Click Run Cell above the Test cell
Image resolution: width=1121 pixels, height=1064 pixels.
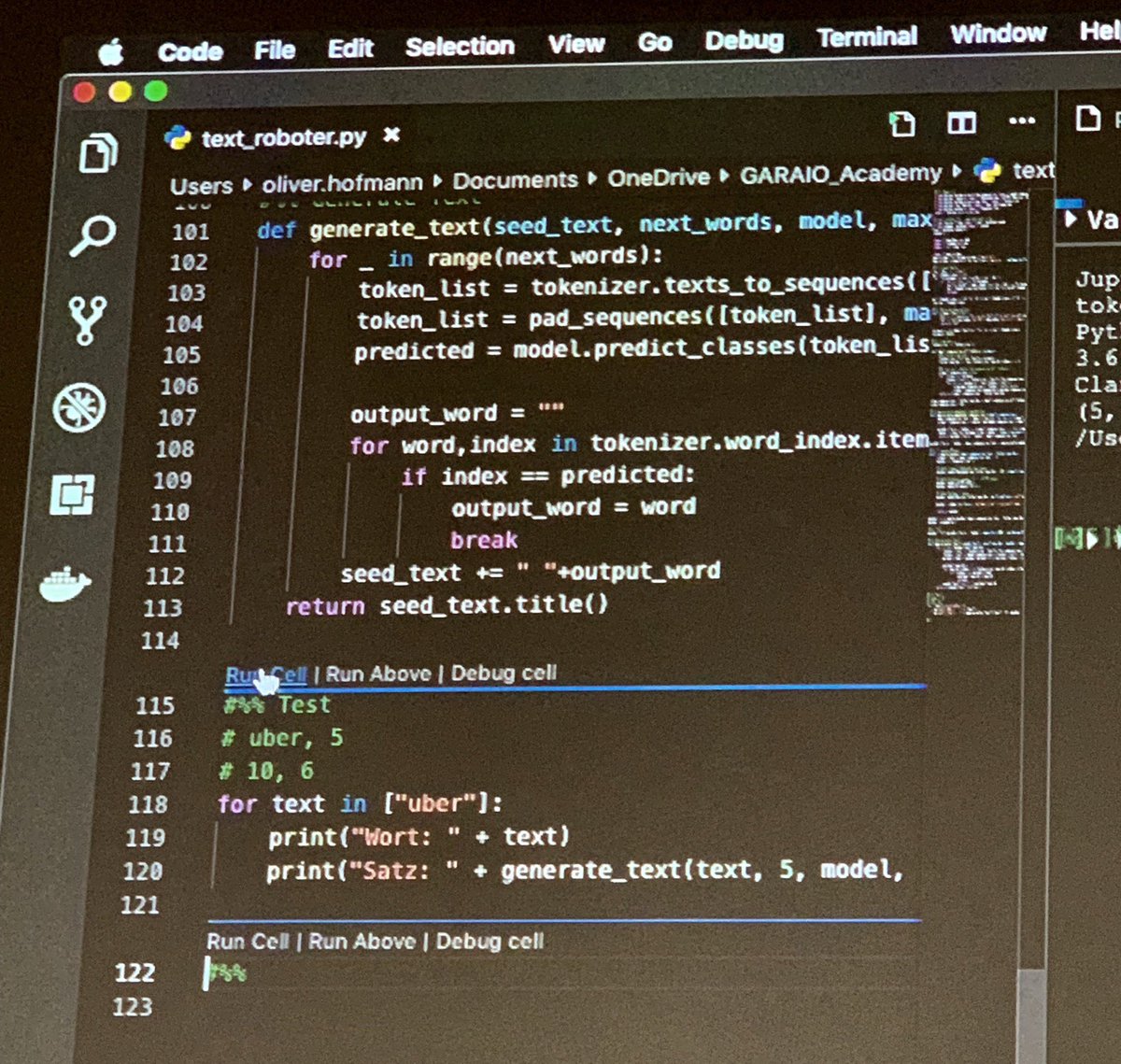tap(266, 674)
